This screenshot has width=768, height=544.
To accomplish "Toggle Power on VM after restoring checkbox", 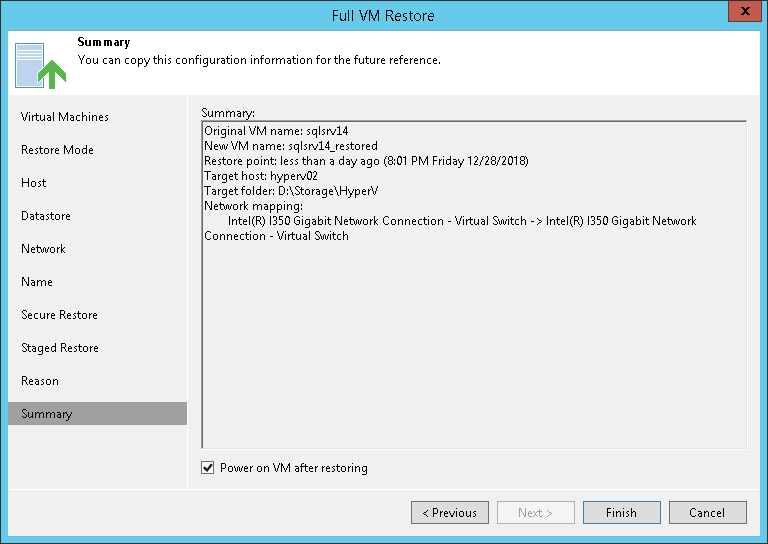I will [x=208, y=468].
